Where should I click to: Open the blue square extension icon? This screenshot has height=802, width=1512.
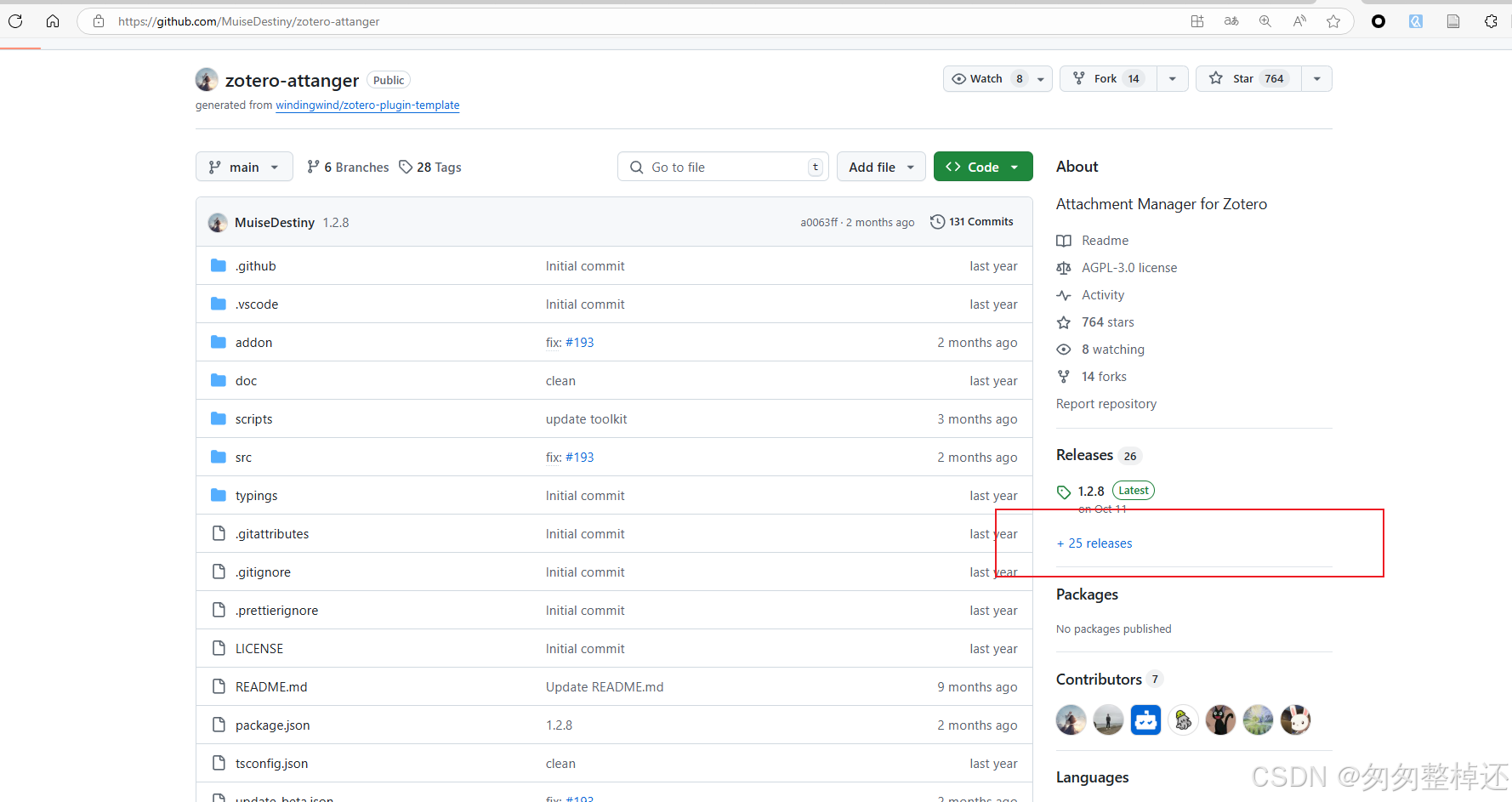coord(1416,21)
